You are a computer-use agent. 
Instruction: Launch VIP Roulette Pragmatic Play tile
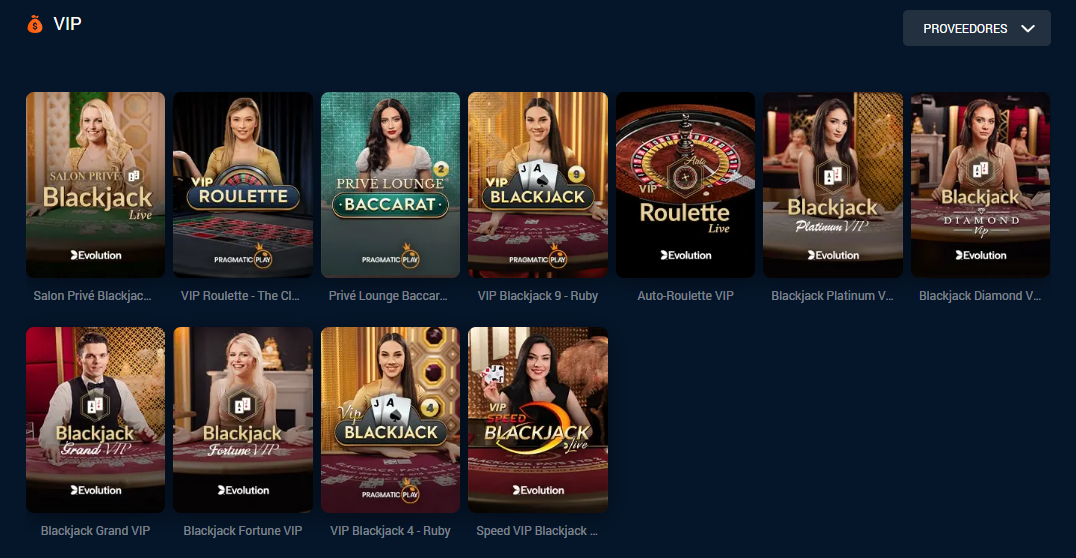point(243,185)
